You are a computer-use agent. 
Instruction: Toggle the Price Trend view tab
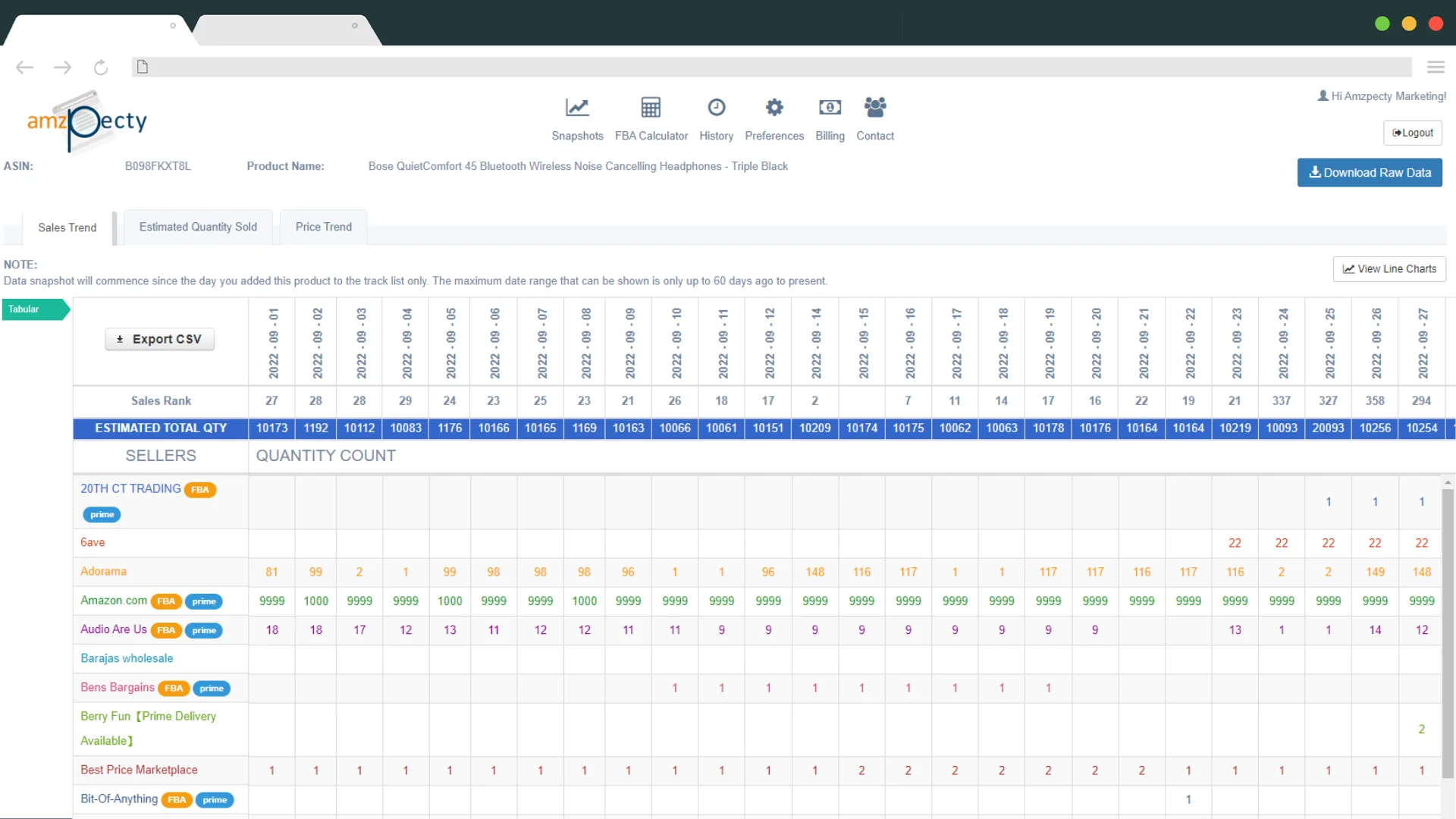click(324, 226)
